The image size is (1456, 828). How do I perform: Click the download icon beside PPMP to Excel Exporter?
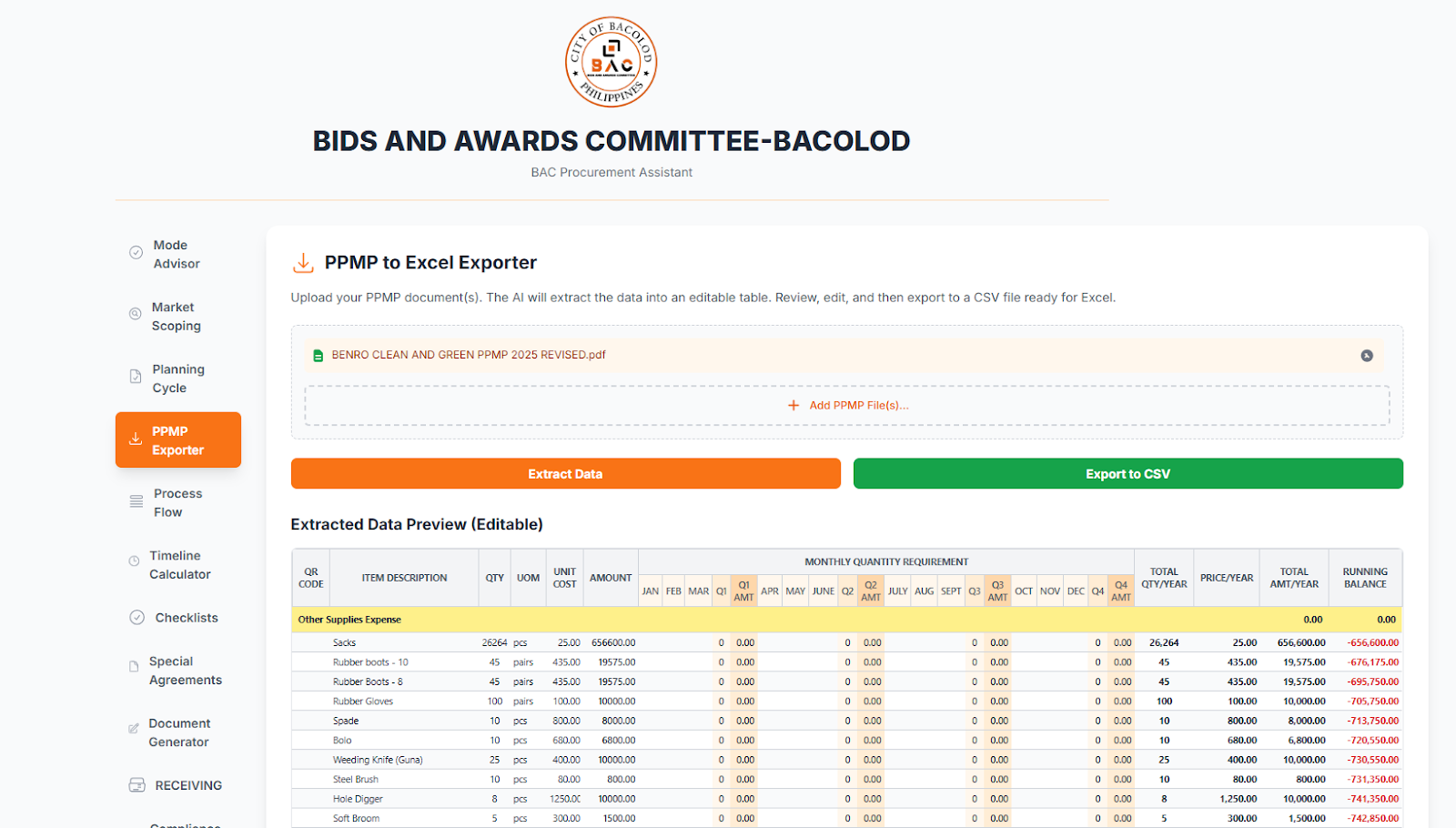point(303,263)
